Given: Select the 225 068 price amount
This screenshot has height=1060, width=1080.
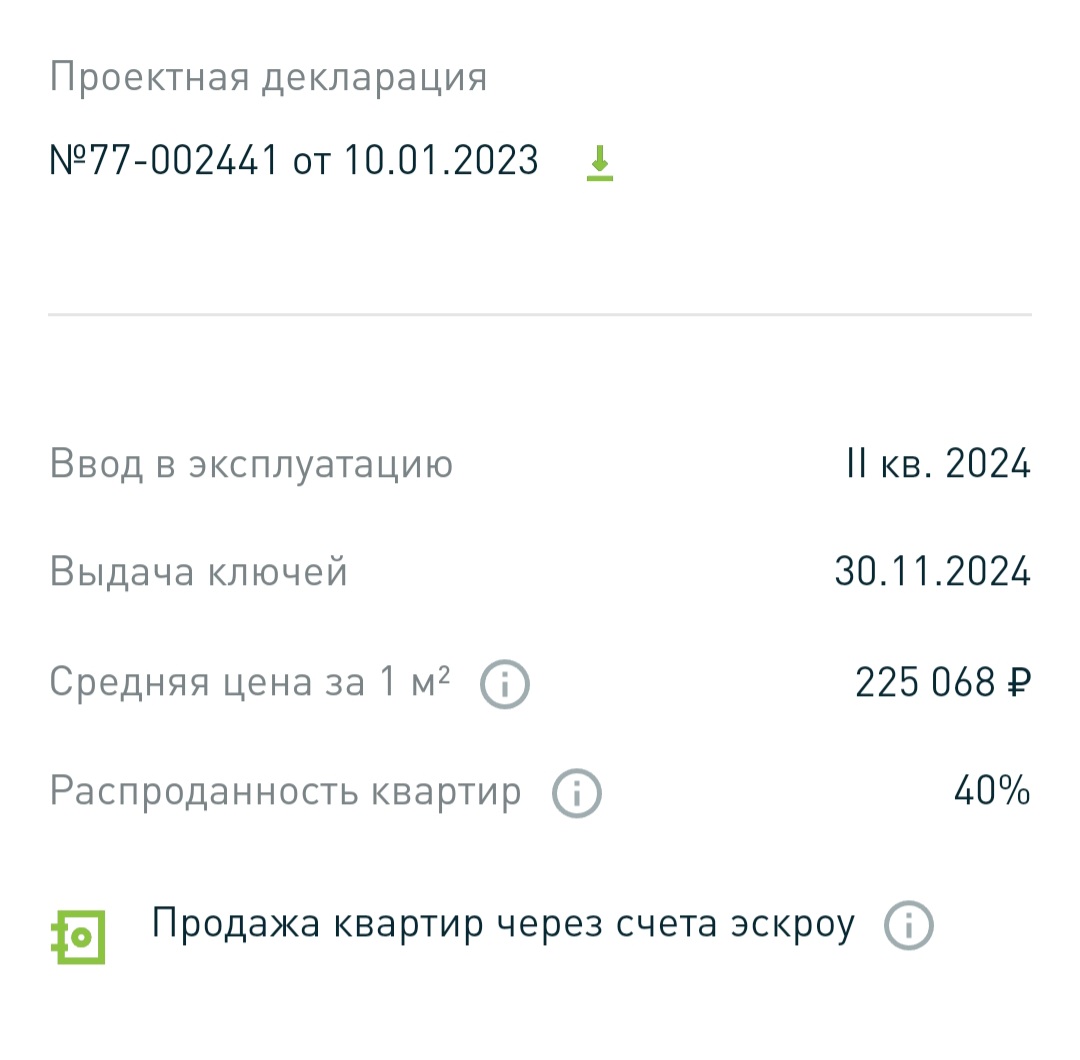Looking at the screenshot, I should [925, 683].
